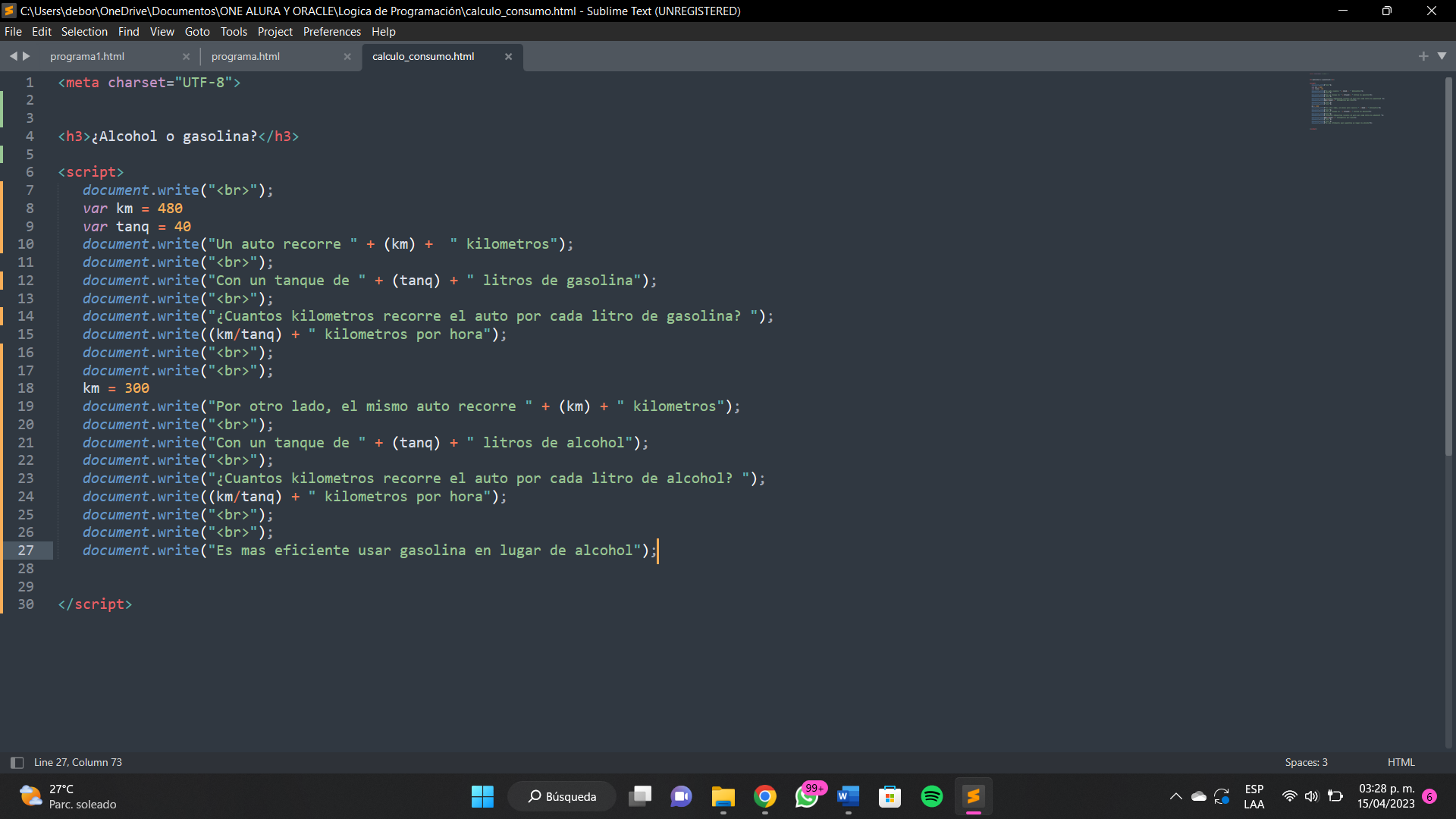The image size is (1456, 819).
Task: Click the meta charset UTF-8 line
Action: point(149,83)
